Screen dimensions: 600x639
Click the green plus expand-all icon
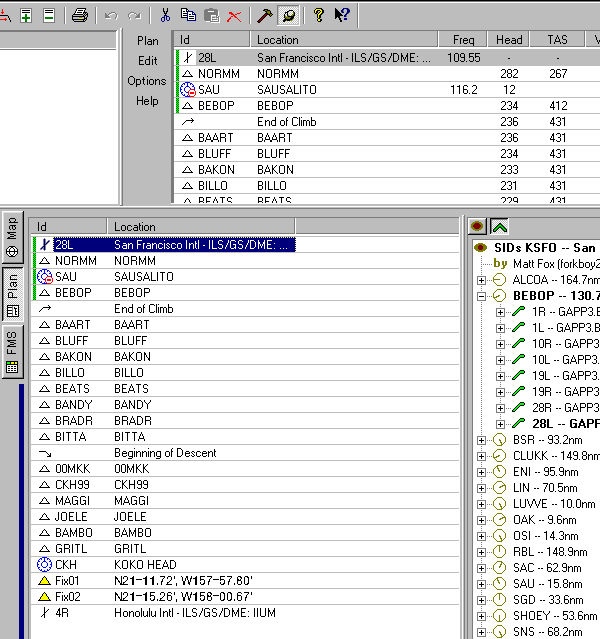[x=27, y=15]
